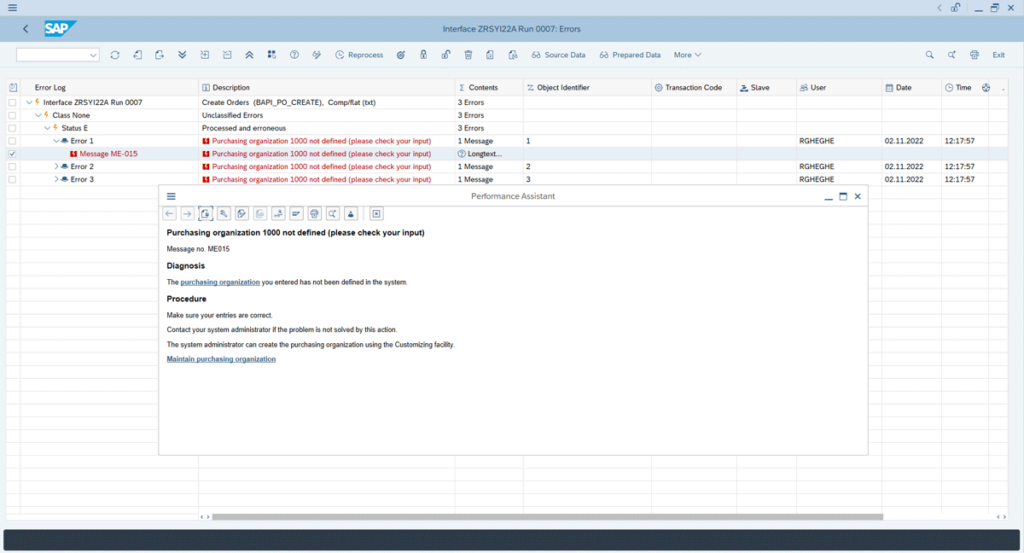Click the find icon in Performance Assistant toolbar
Viewport: 1024px width, 553px height.
point(332,213)
